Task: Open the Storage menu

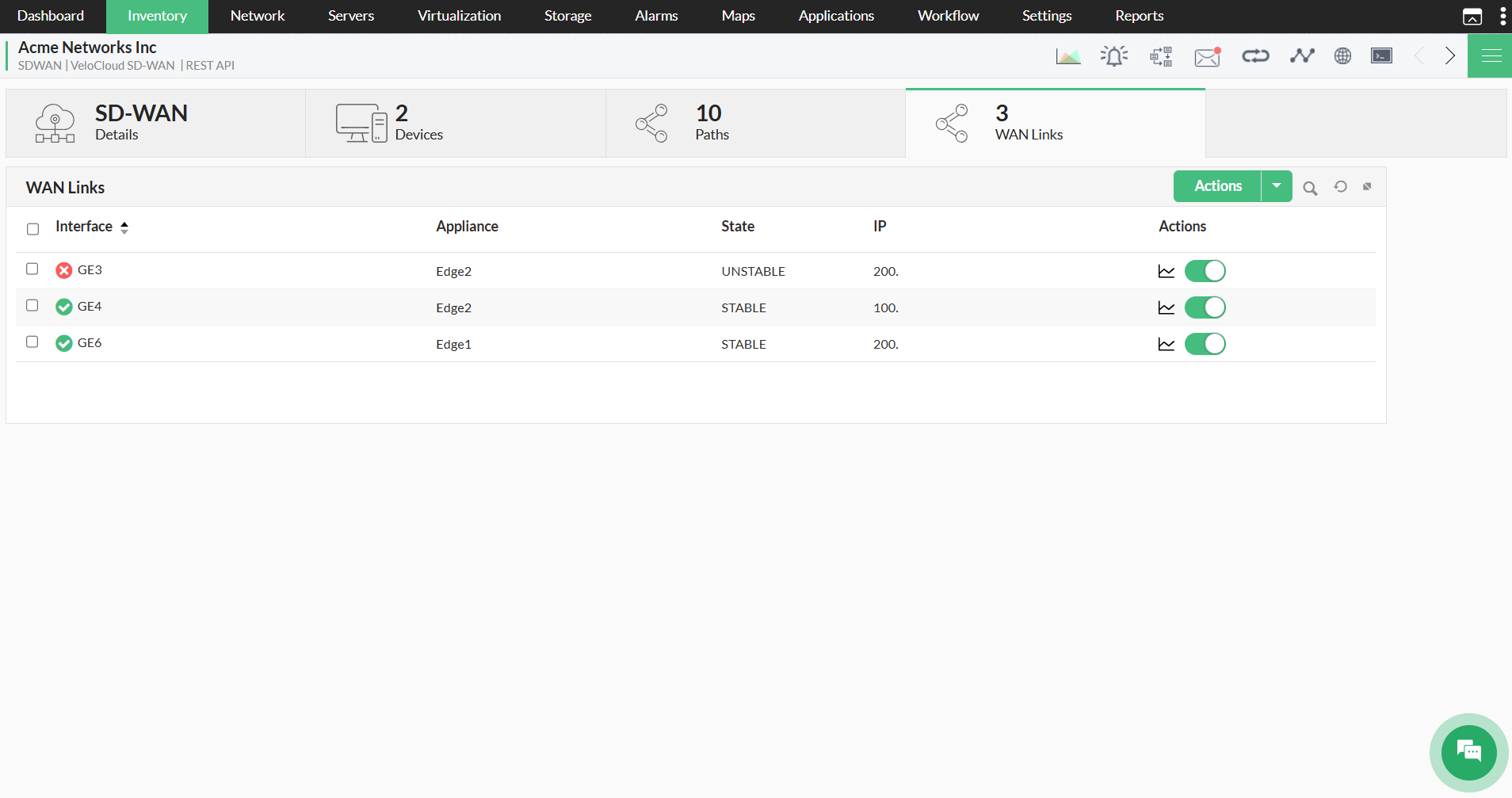Action: coord(568,16)
